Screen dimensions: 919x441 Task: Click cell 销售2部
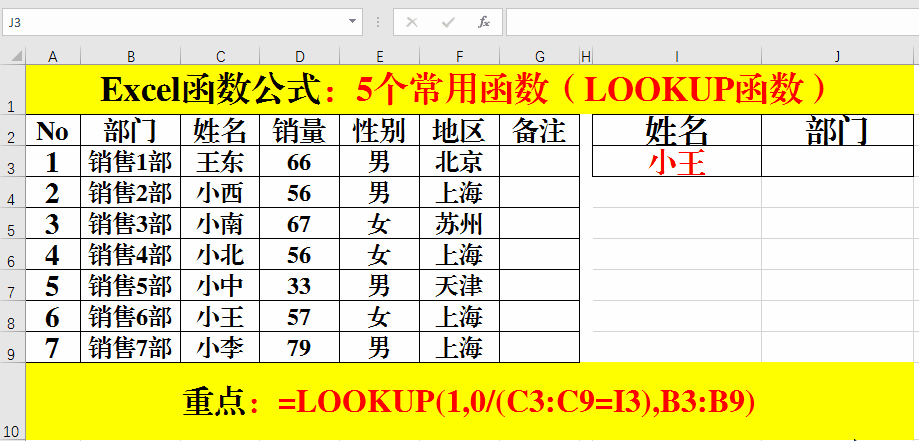130,192
